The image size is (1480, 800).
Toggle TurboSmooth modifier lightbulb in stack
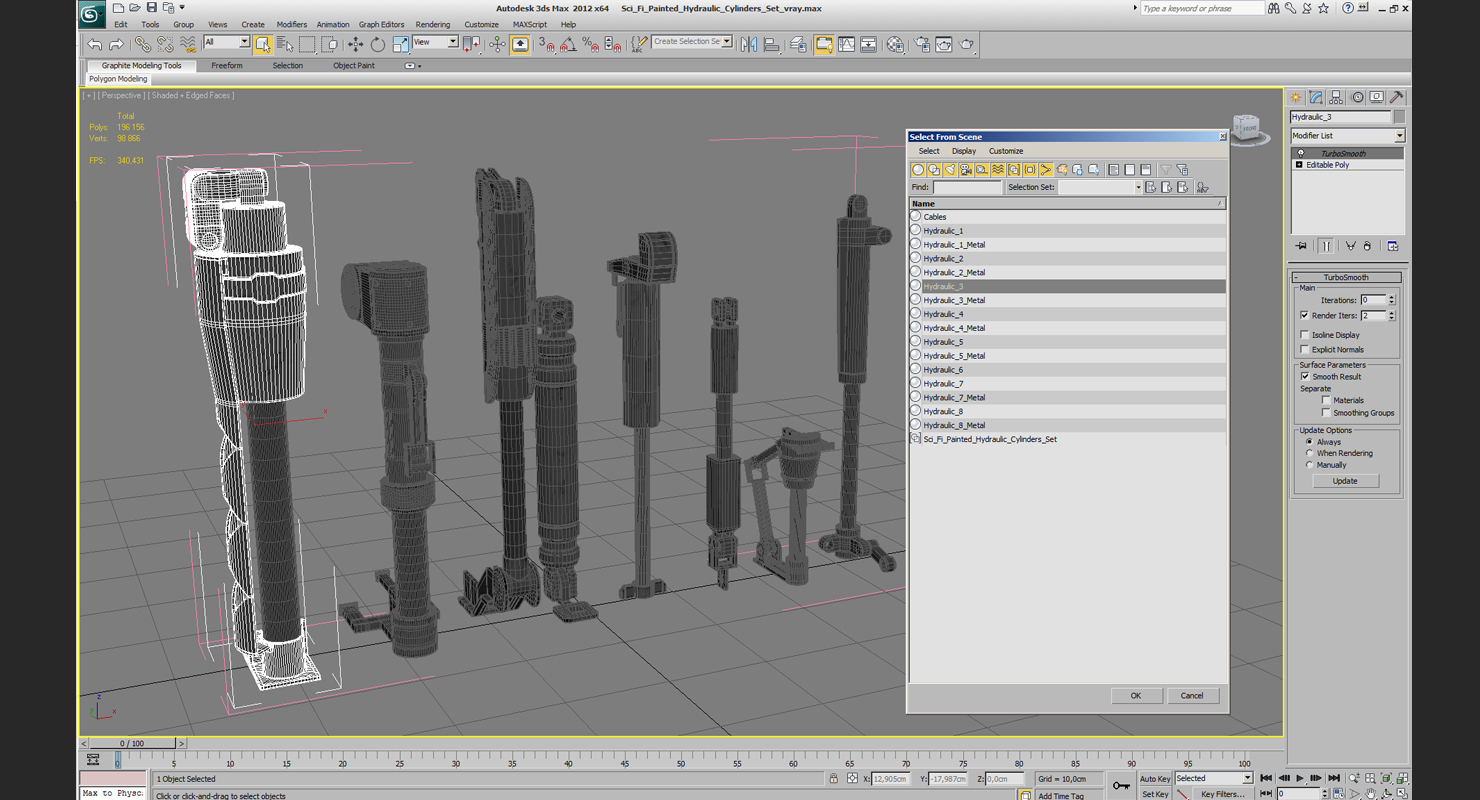[x=1300, y=153]
